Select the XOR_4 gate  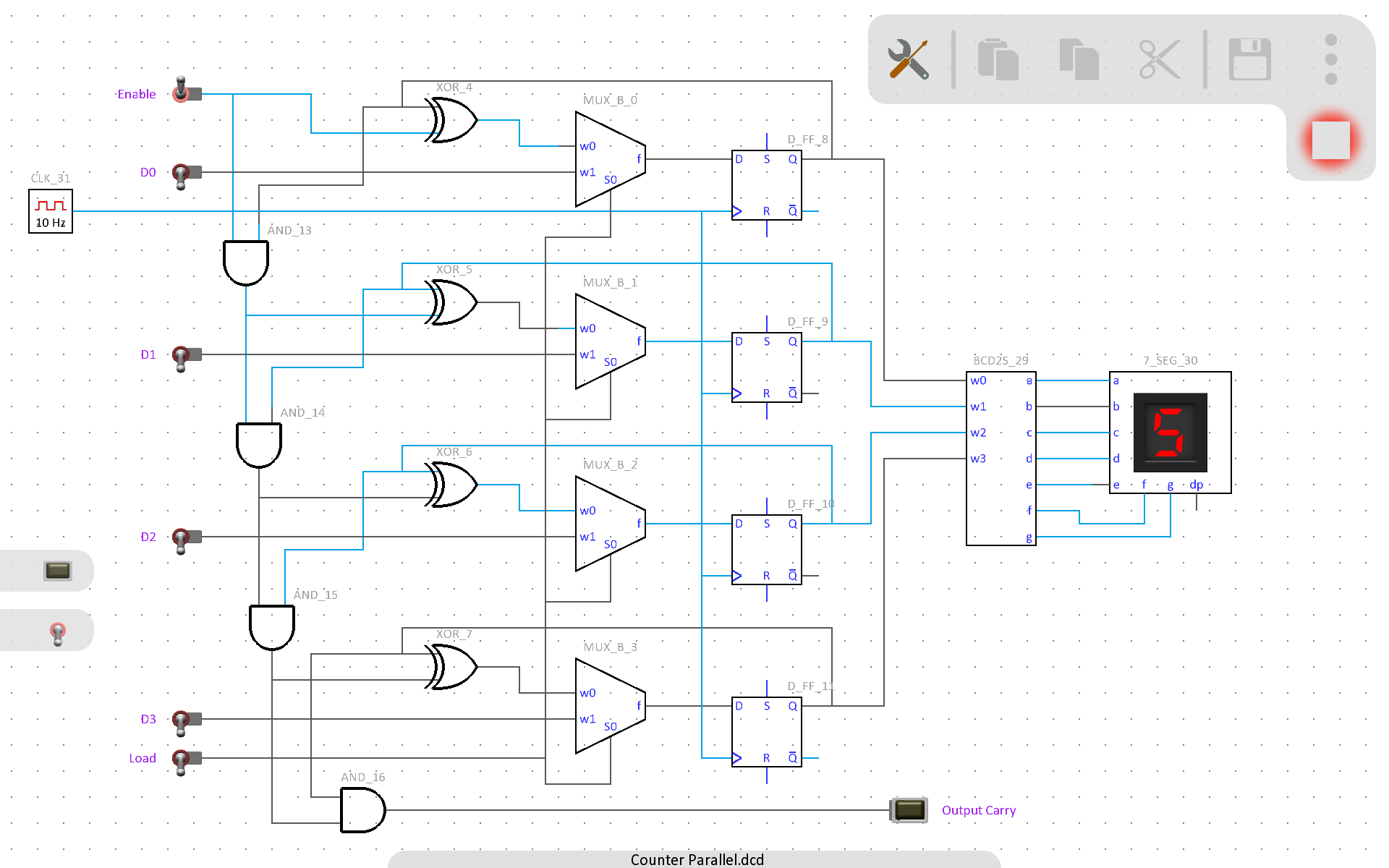pos(451,120)
